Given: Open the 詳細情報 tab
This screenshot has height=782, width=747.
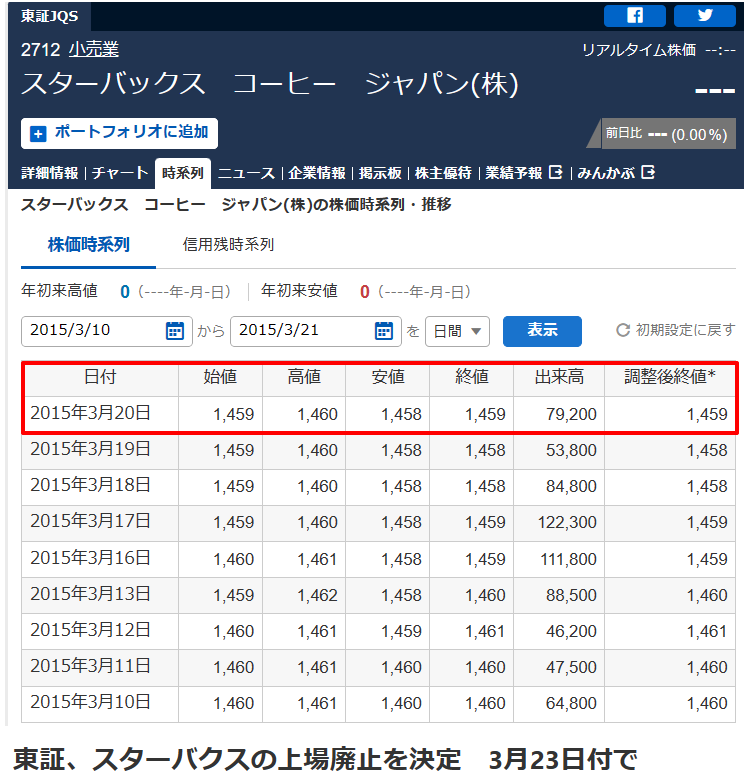Looking at the screenshot, I should [49, 173].
